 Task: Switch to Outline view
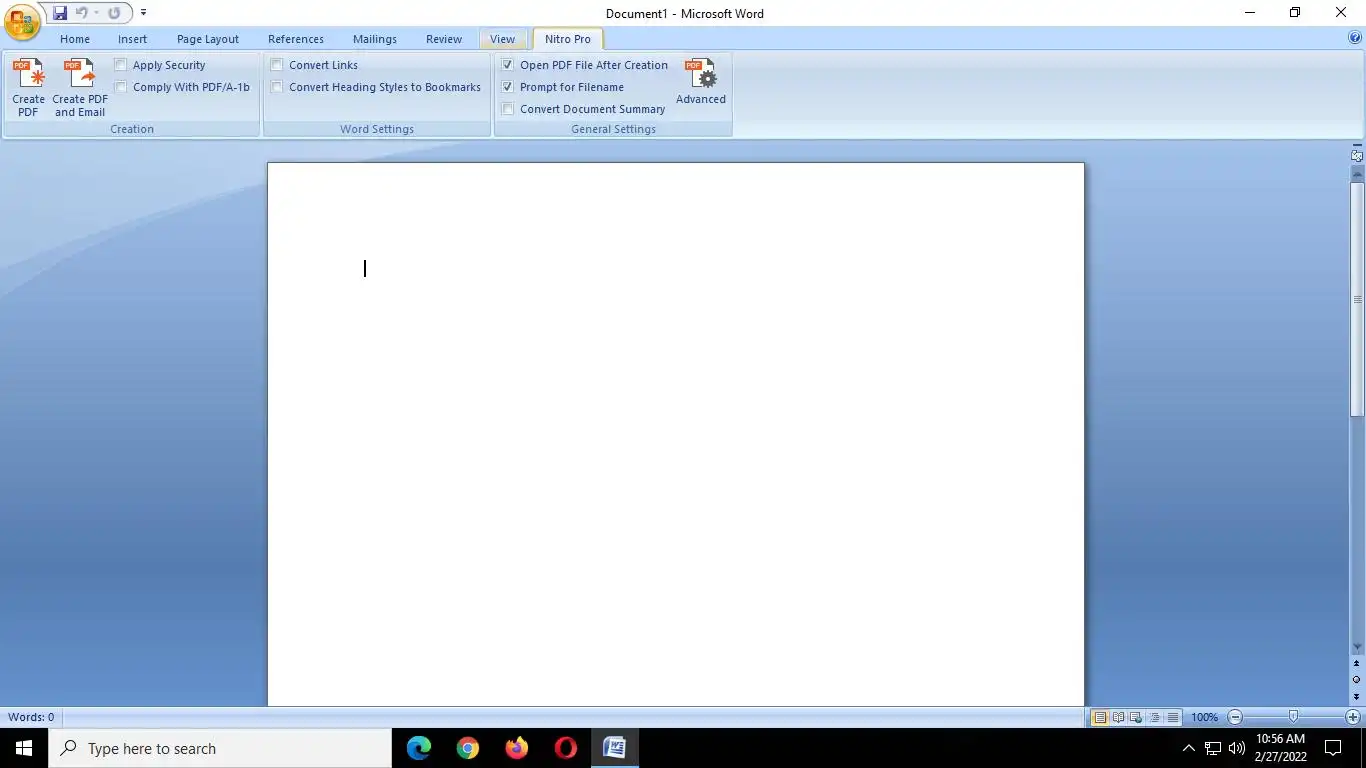tap(1154, 717)
